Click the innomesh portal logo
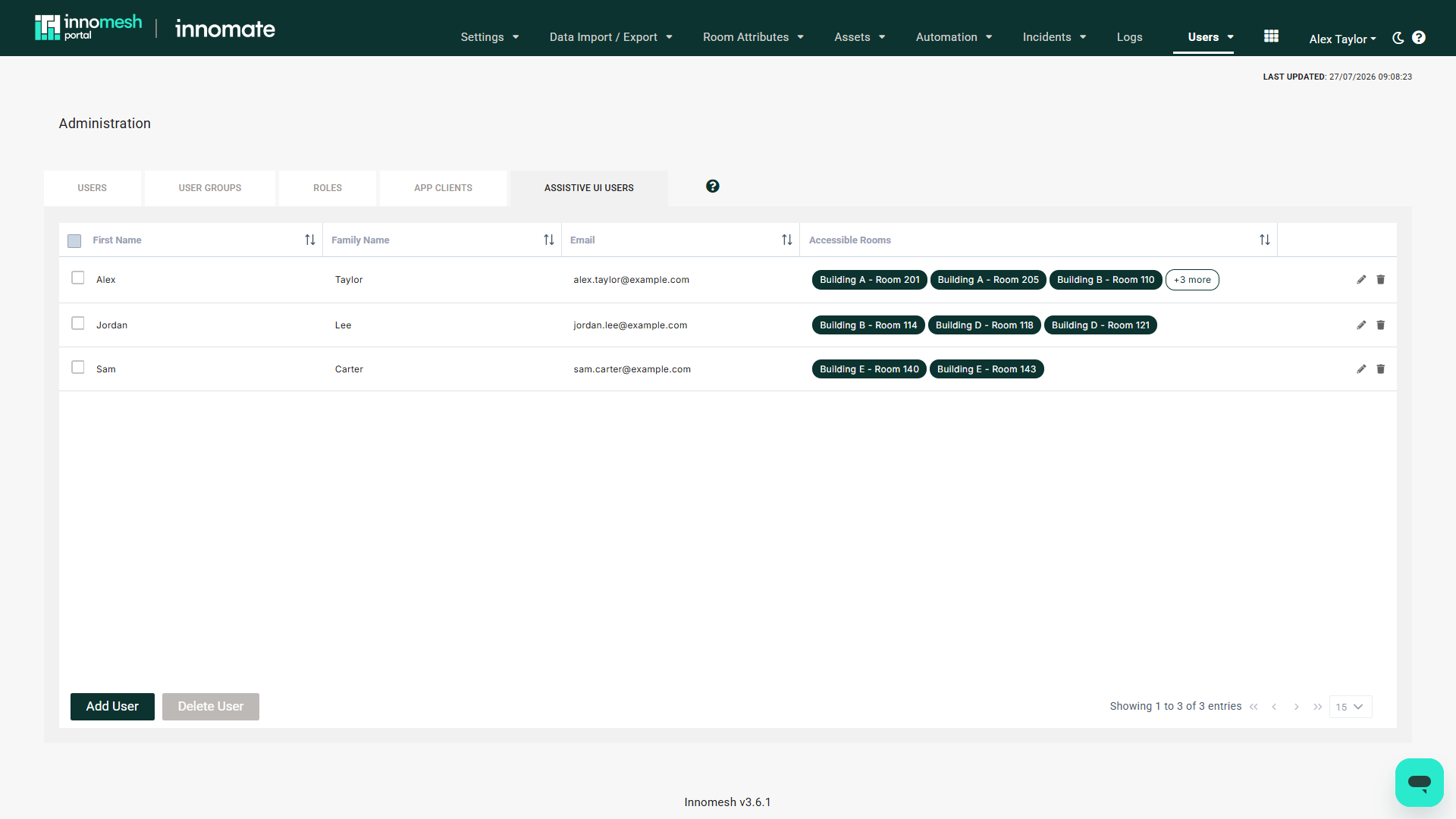 coord(89,28)
